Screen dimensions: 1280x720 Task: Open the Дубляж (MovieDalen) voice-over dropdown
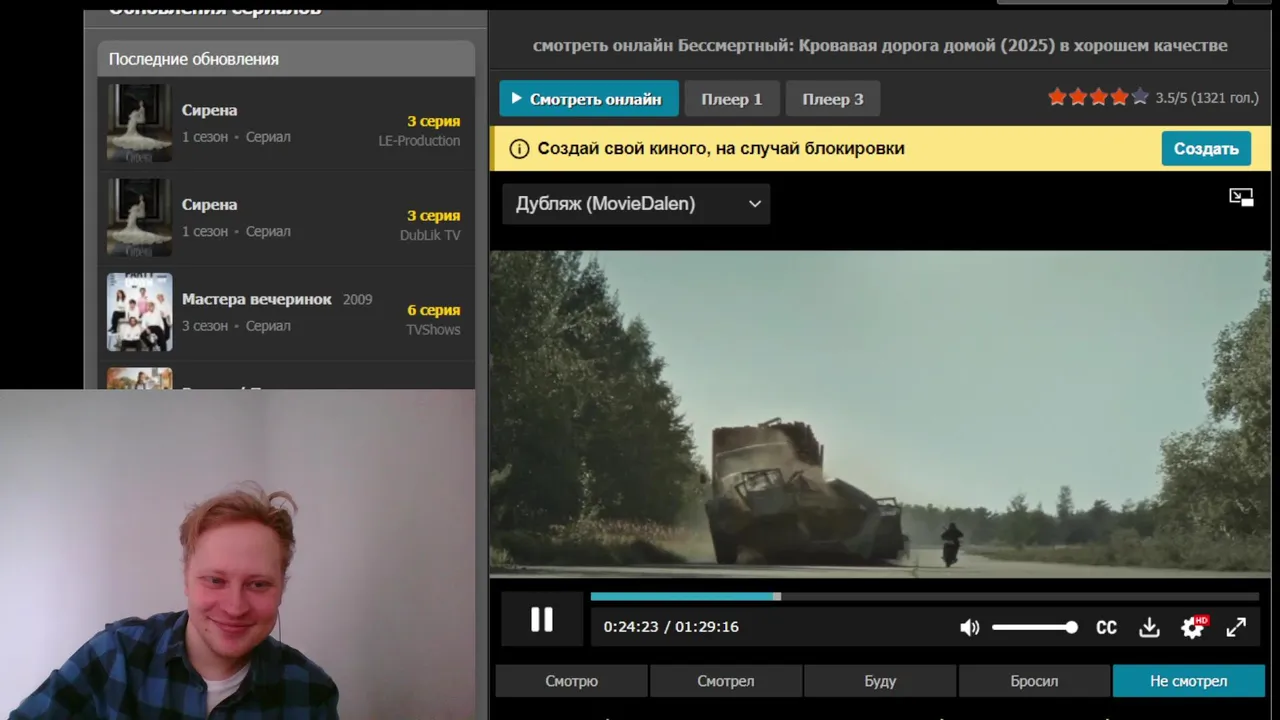click(x=636, y=204)
